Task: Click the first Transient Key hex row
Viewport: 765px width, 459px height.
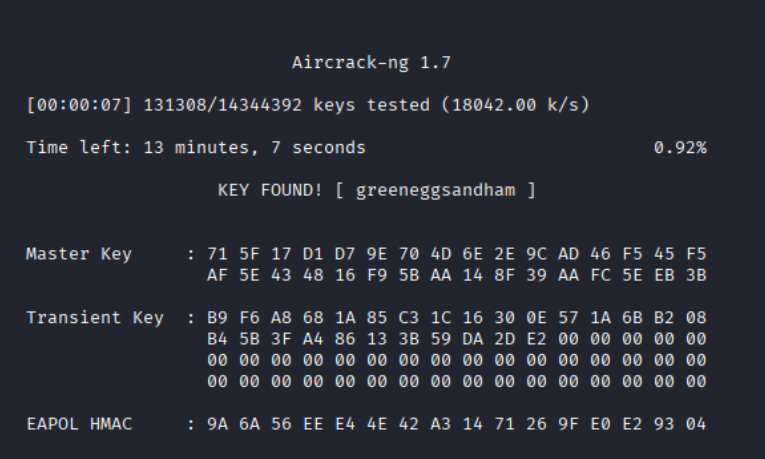Action: tap(456, 318)
